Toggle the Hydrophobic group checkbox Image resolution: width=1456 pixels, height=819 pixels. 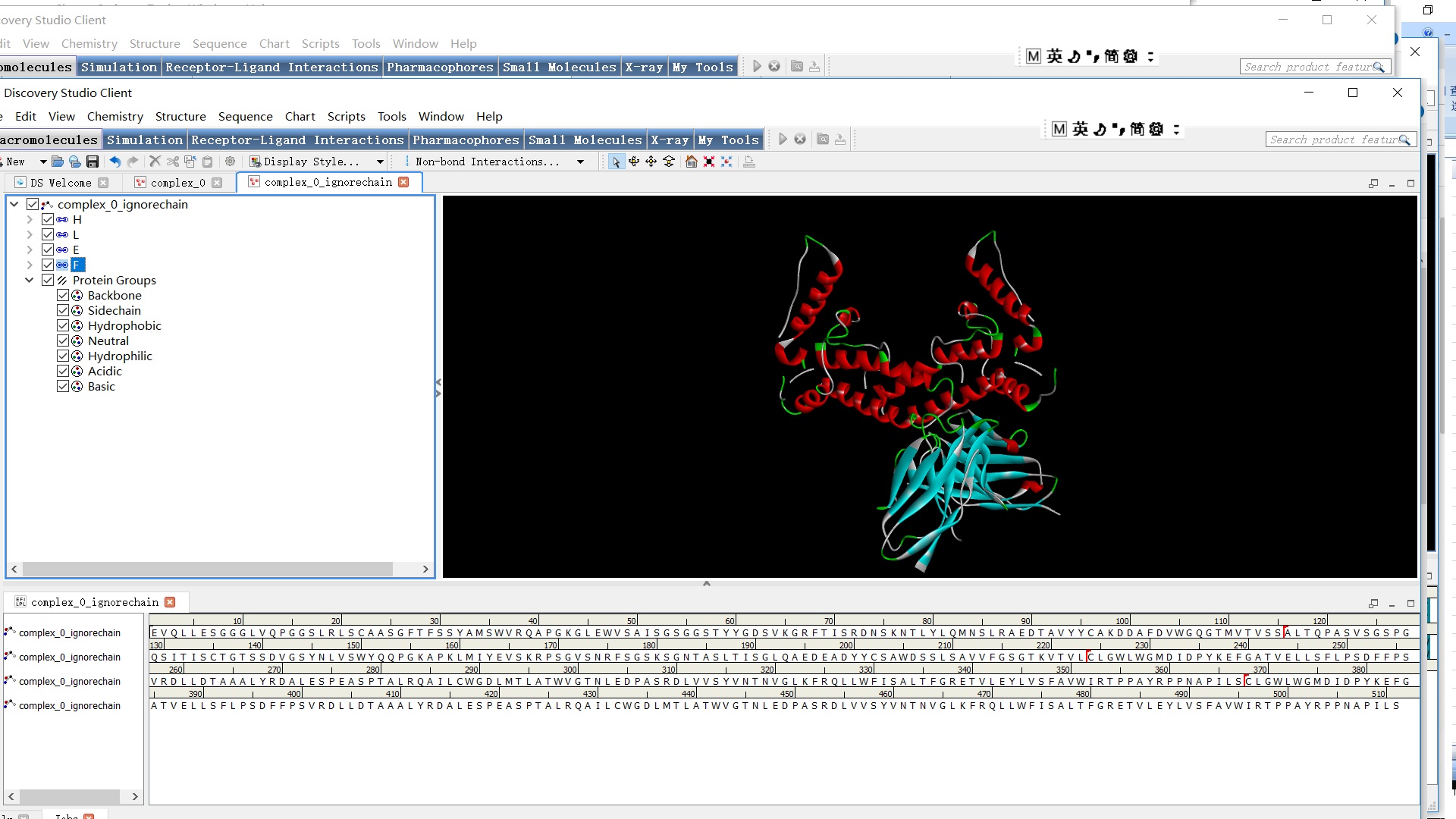point(63,325)
